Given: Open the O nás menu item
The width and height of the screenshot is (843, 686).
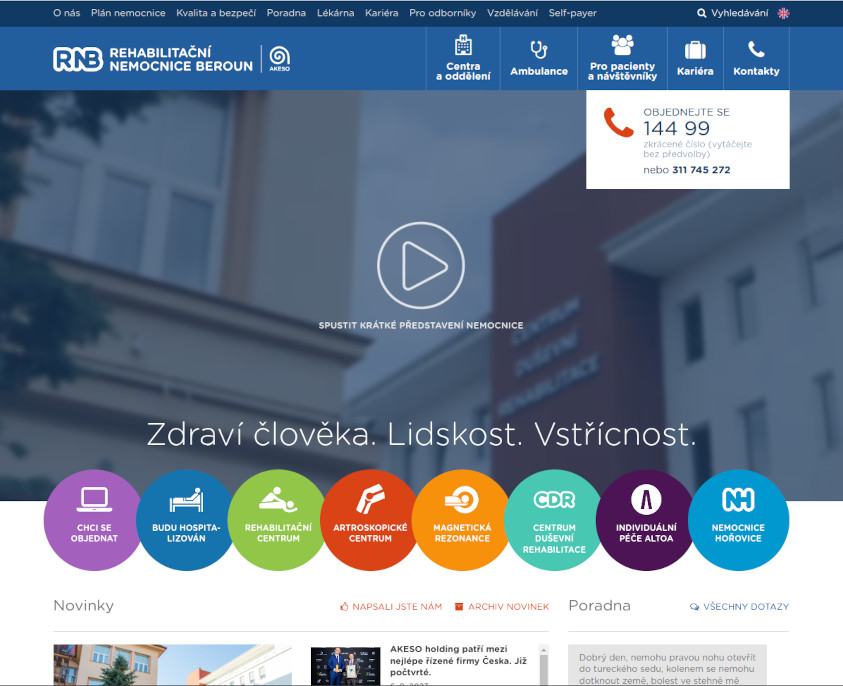Looking at the screenshot, I should point(67,13).
